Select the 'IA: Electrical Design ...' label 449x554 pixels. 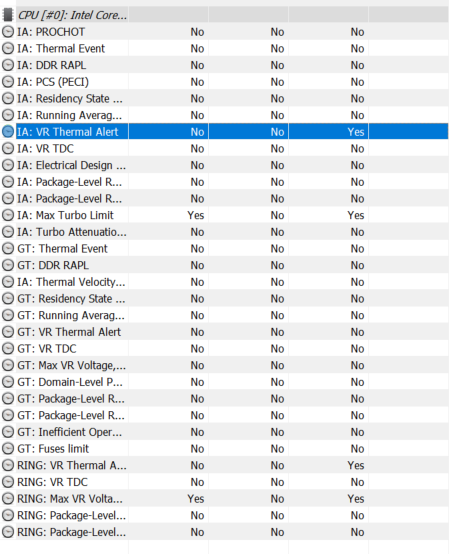pos(72,165)
